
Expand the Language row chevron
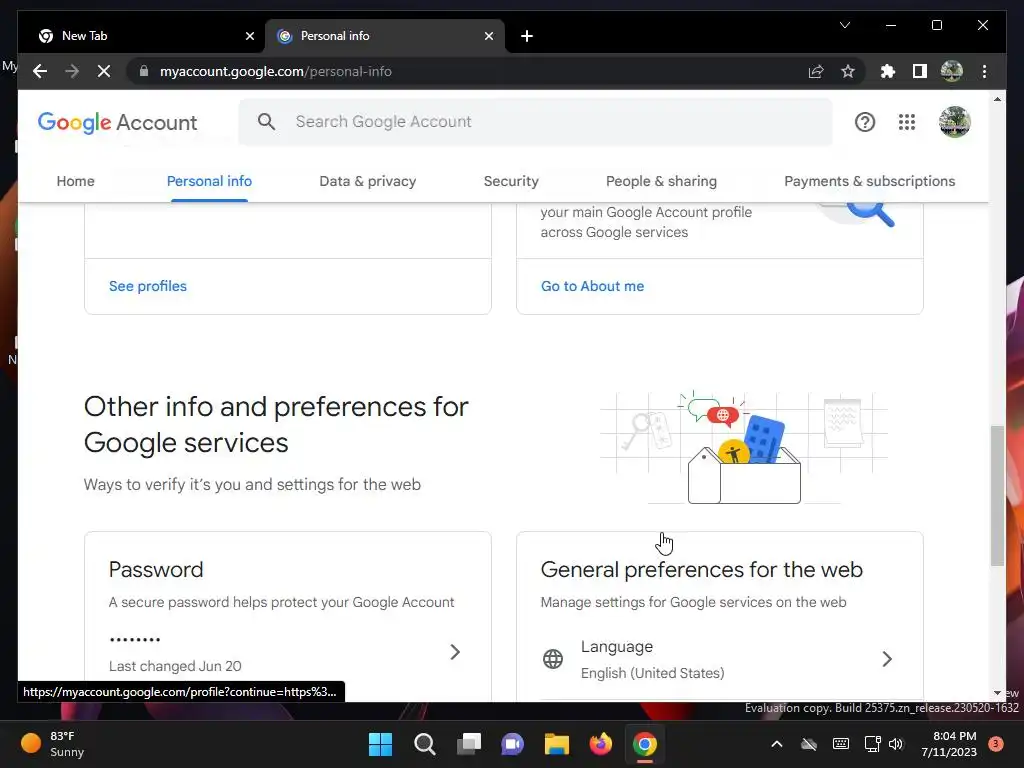(887, 659)
